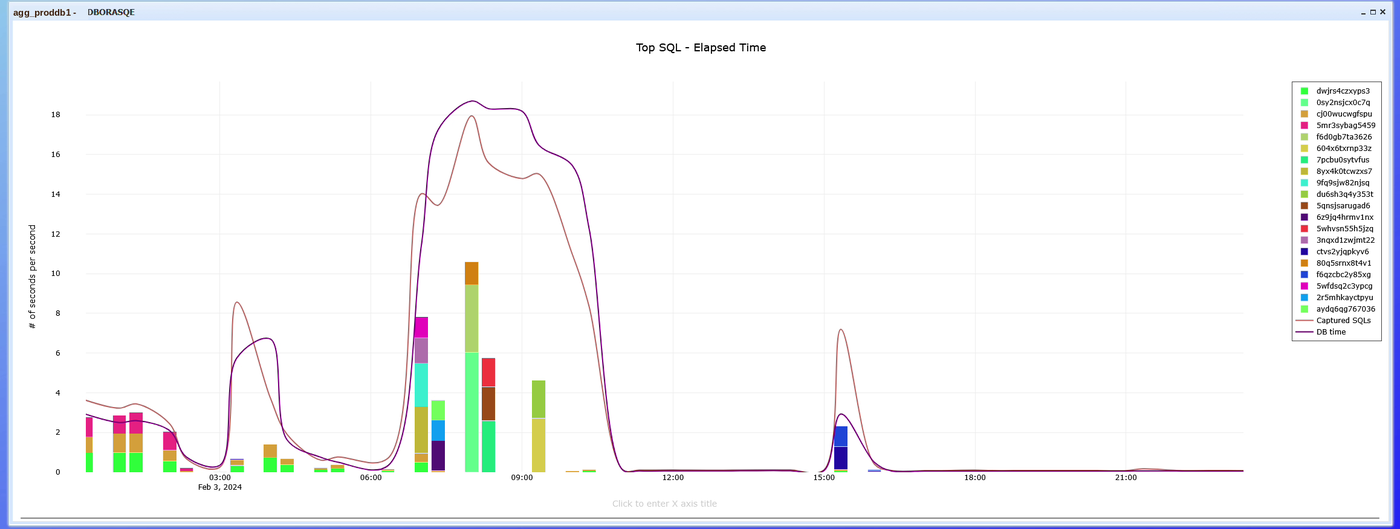Screen dimensions: 1400x529
Task: Click legend item 7pcbu0sytvfus
Action: pos(1336,160)
